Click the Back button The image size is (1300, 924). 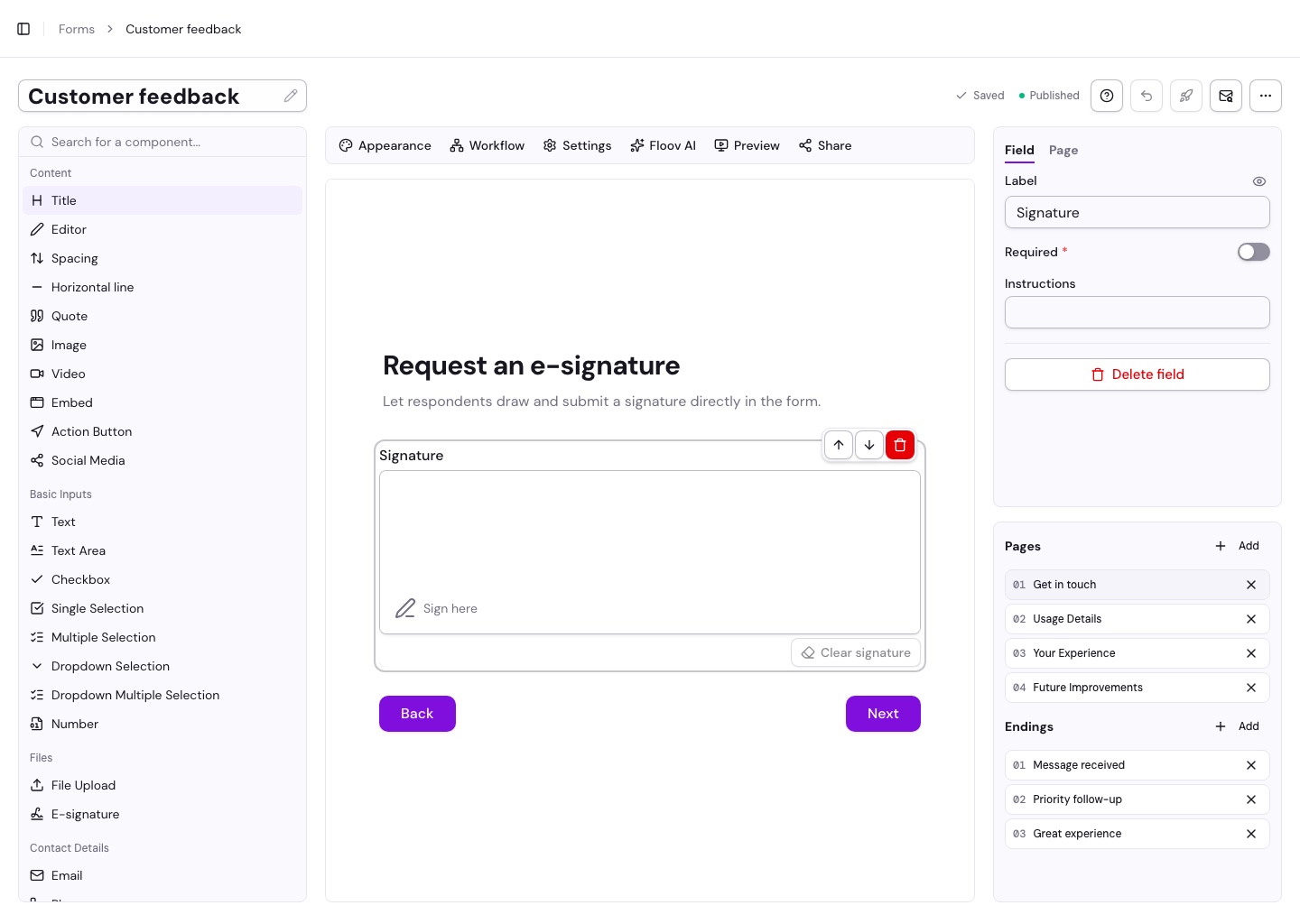pyautogui.click(x=417, y=714)
